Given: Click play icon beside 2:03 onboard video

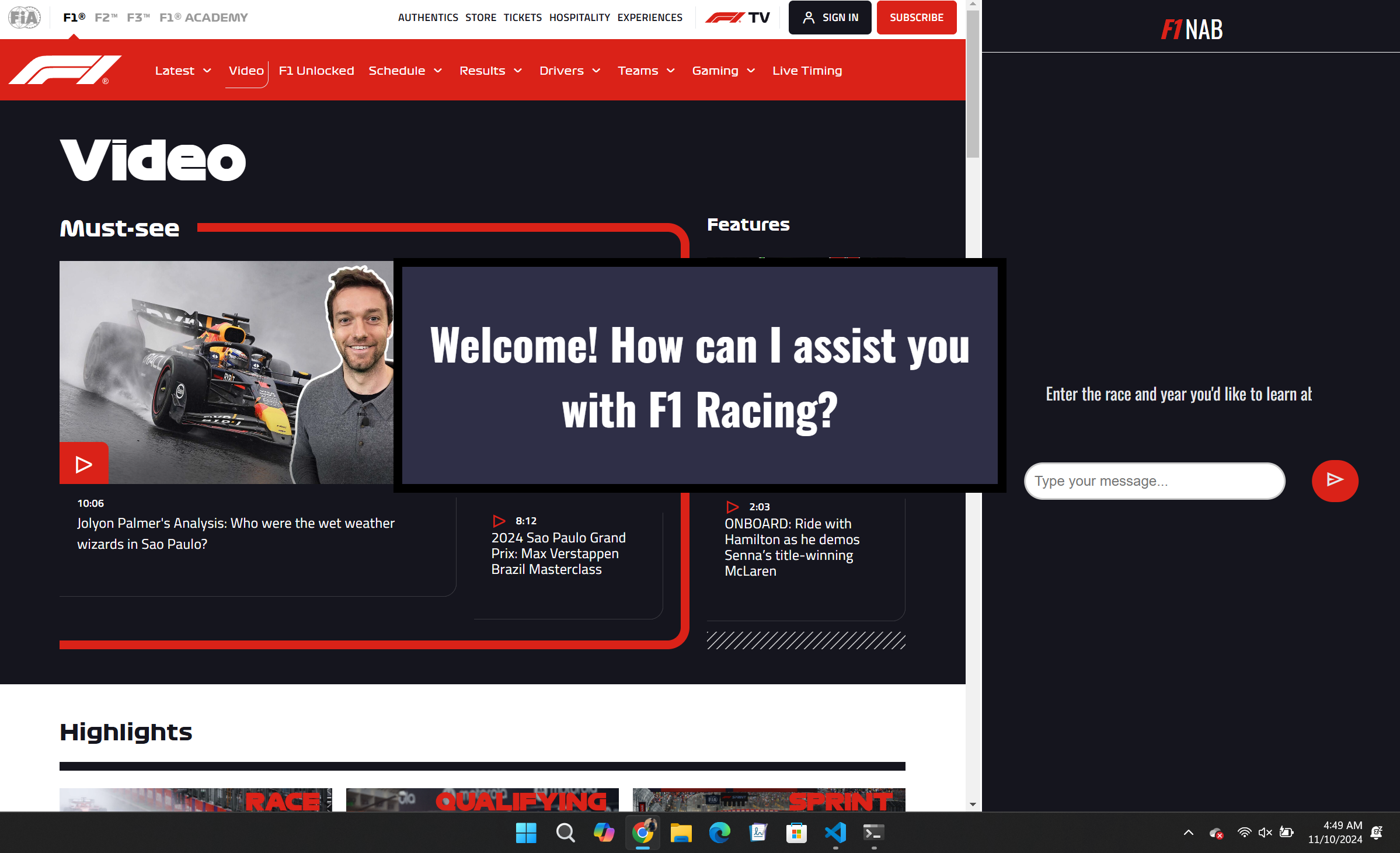Looking at the screenshot, I should tap(732, 507).
